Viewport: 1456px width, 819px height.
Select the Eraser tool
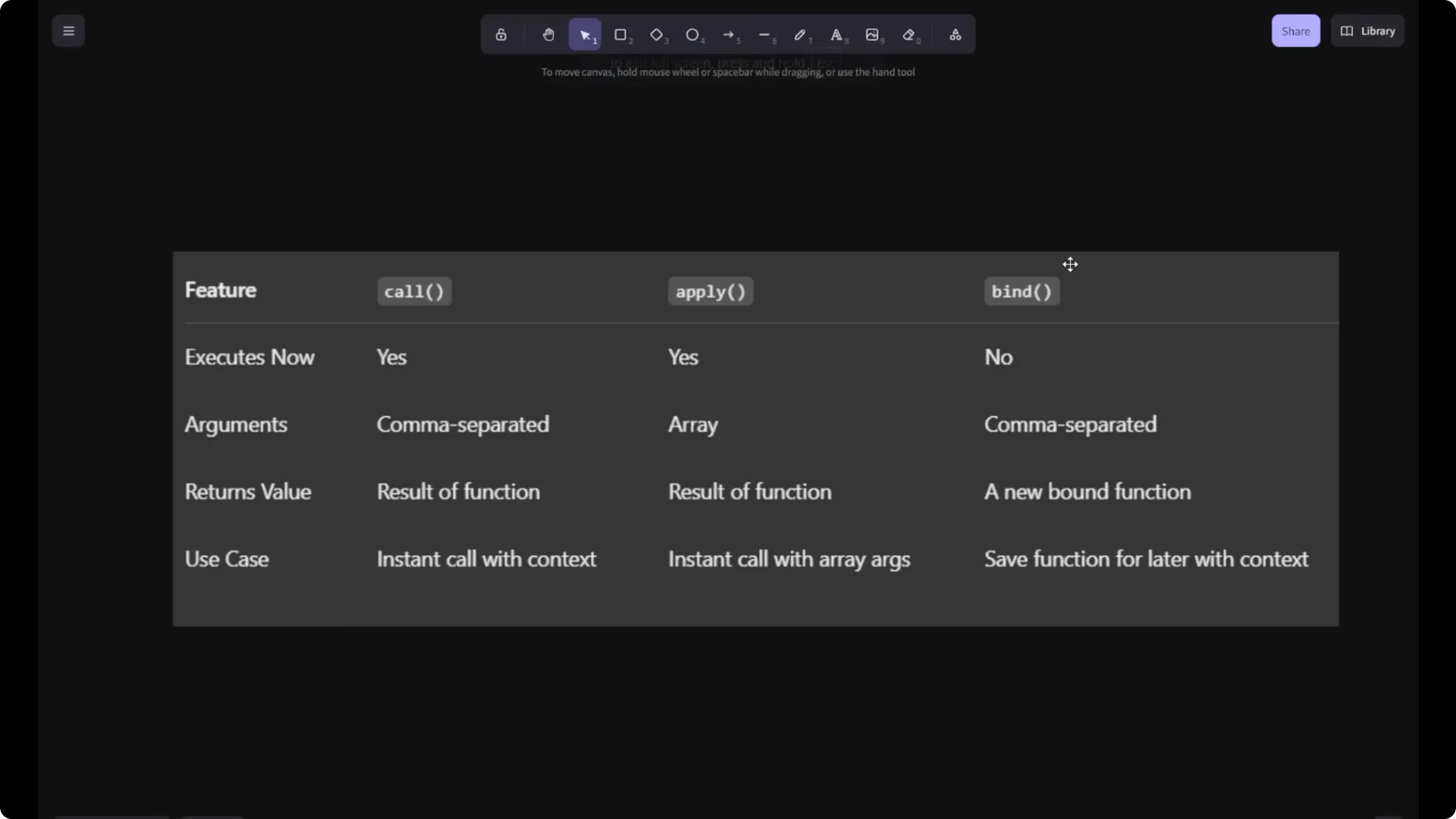[908, 35]
